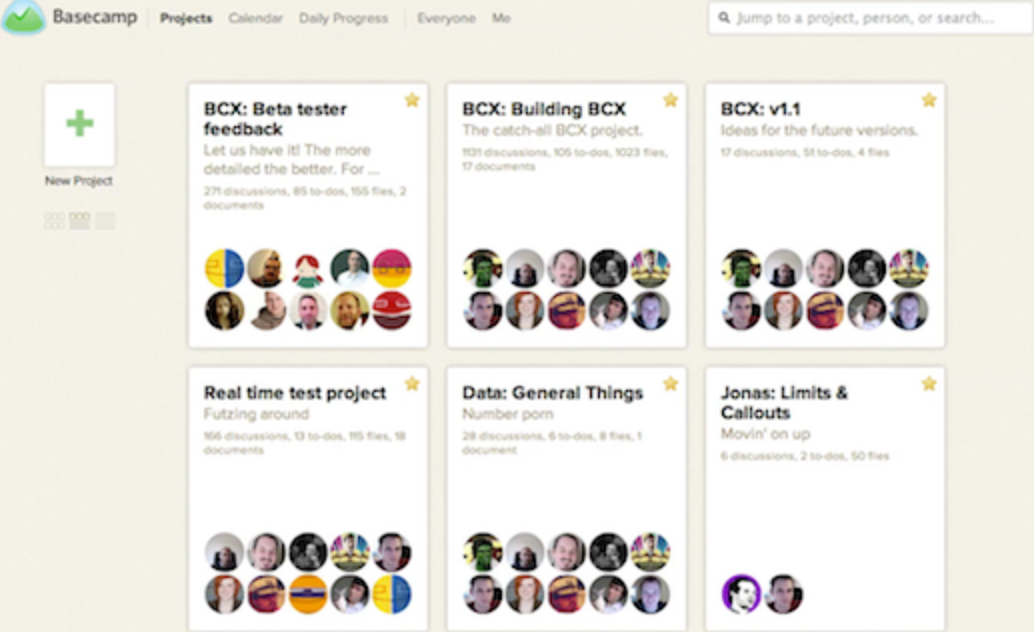Screen dimensions: 1034x632
Task: Open the red-haired cartoon girl avatar in Beta tester feedback
Action: tap(308, 269)
